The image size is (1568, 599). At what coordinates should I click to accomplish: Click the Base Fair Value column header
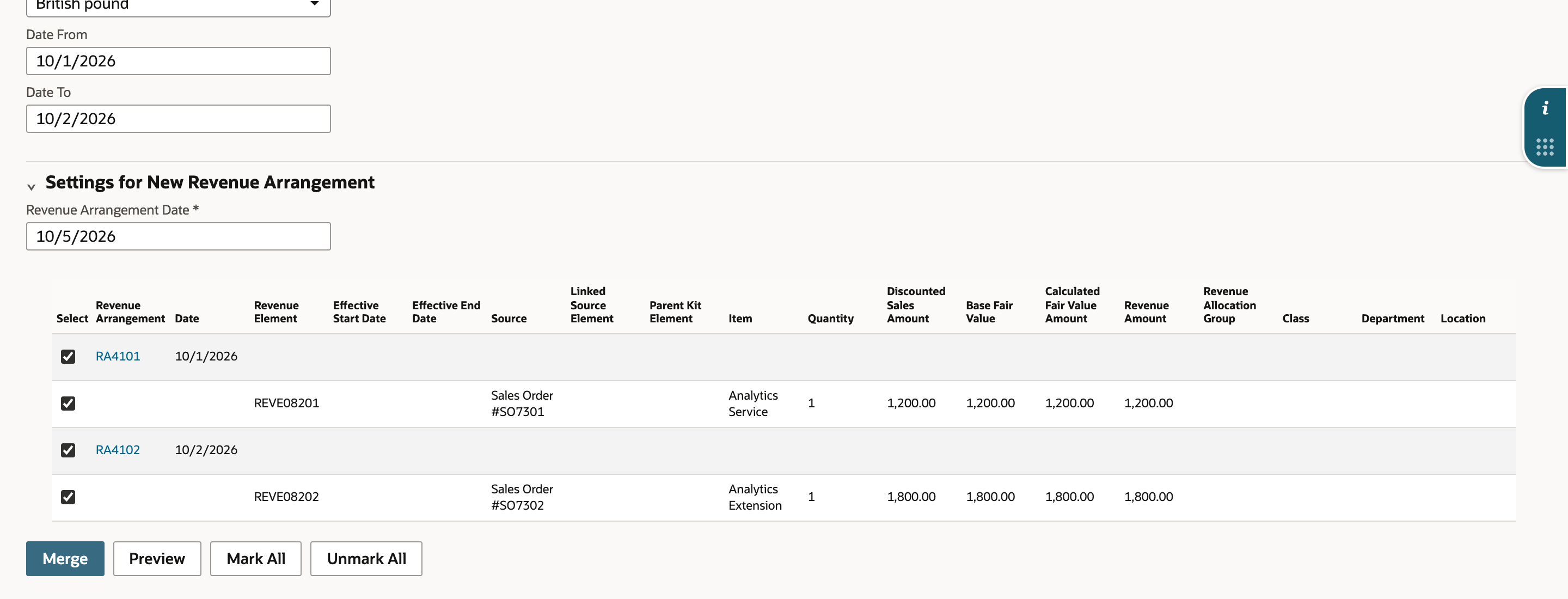[989, 311]
